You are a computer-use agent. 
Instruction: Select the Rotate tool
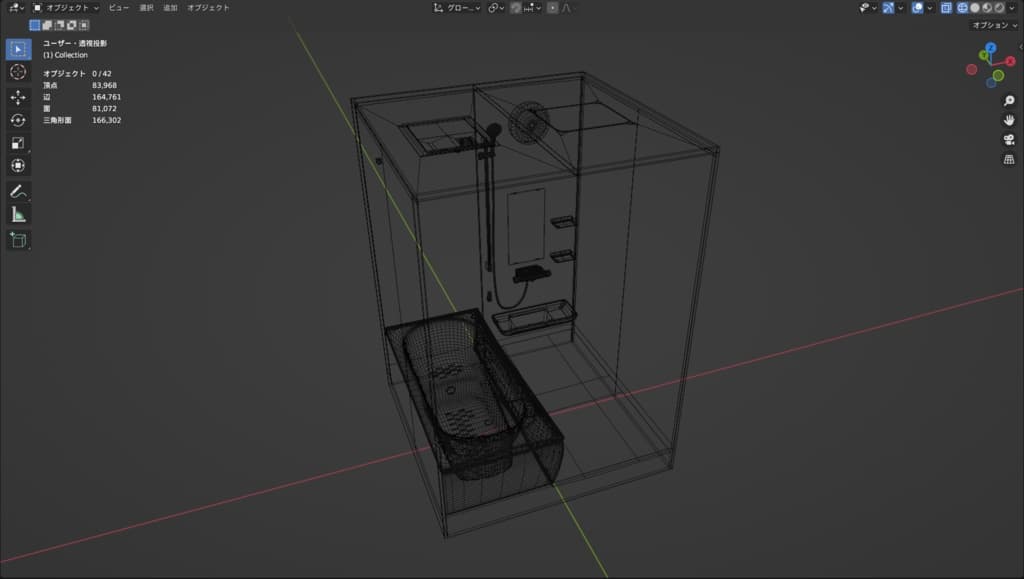(x=18, y=120)
